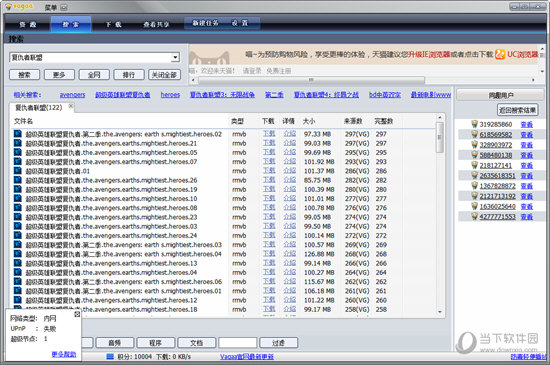The height and width of the screenshot is (365, 550).
Task: Open related search link heroes
Action: tap(170, 95)
